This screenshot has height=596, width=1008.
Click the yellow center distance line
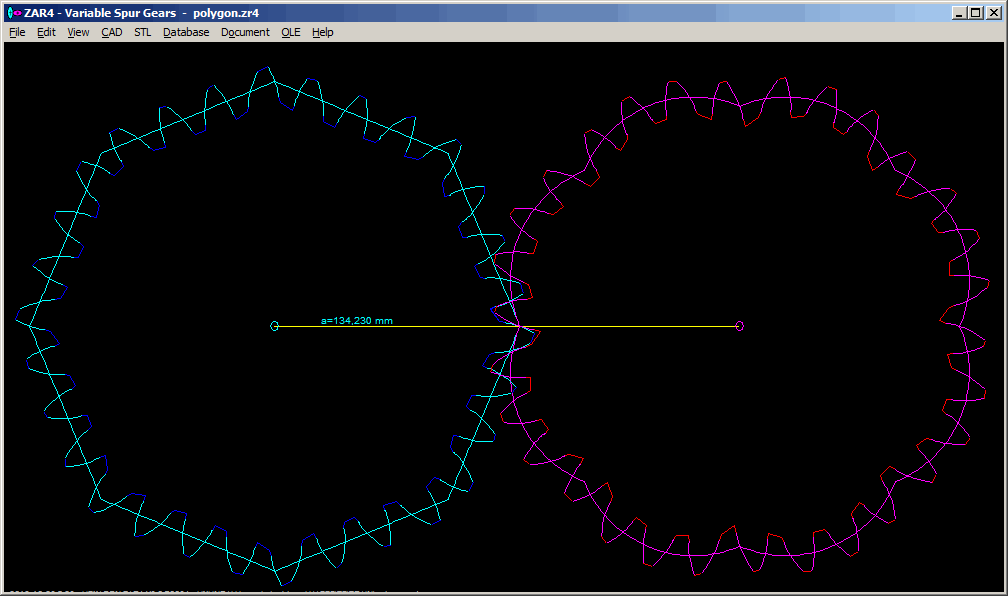point(620,326)
